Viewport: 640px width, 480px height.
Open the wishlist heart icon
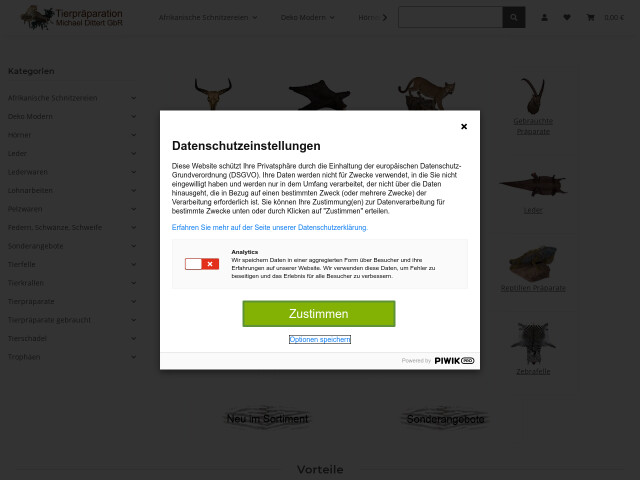(567, 18)
